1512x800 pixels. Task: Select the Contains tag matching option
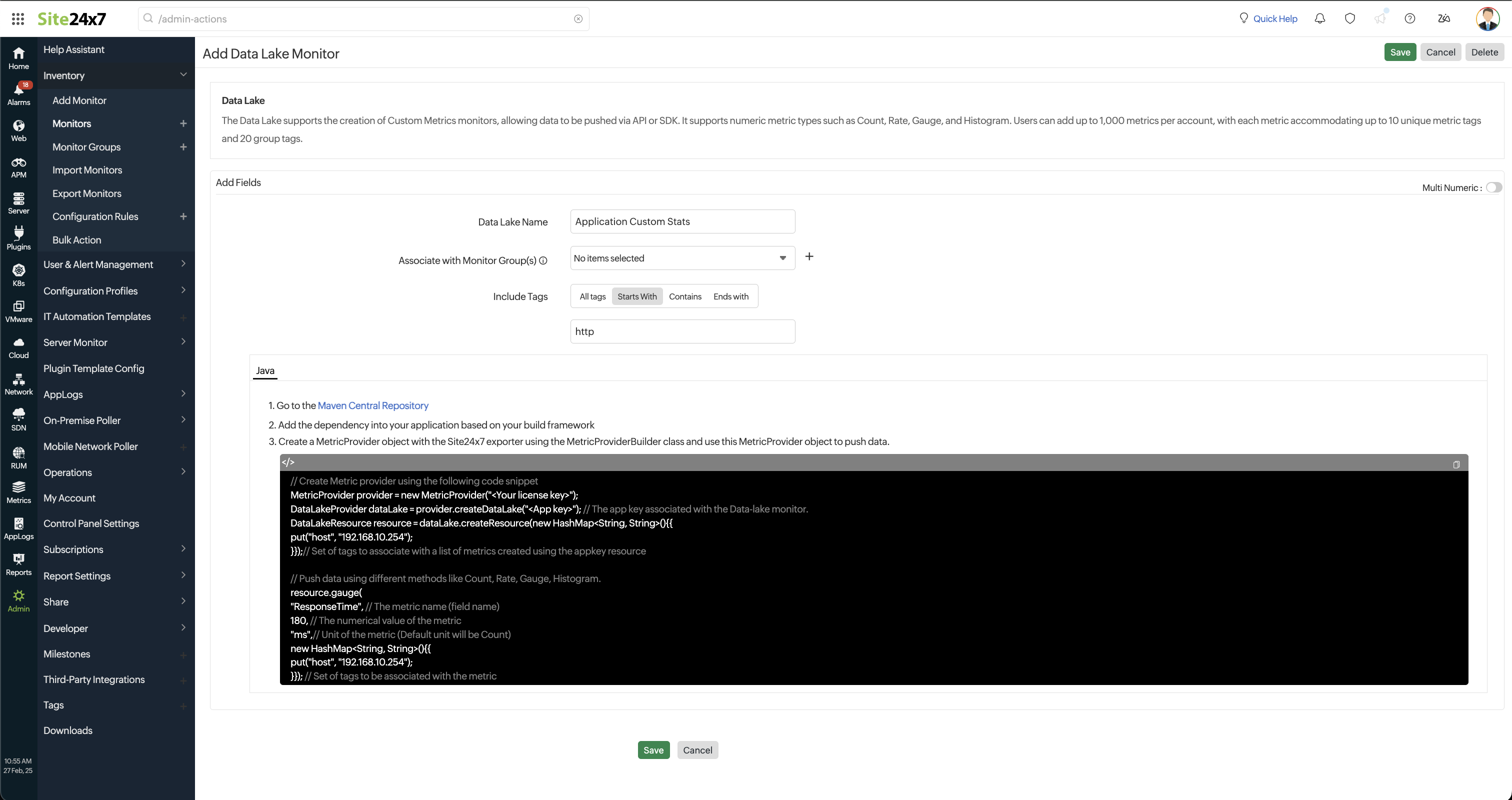click(x=685, y=296)
